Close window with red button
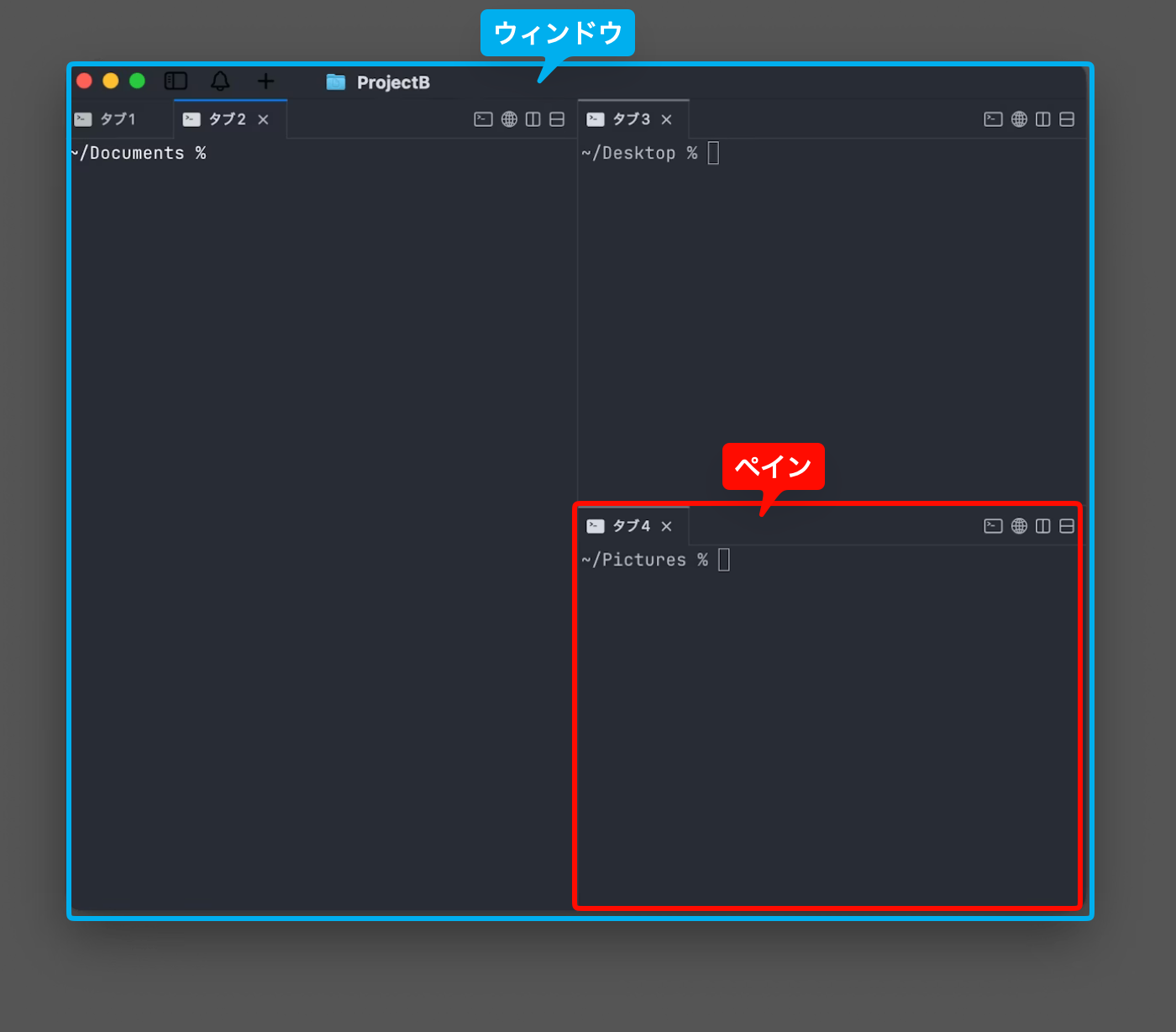 [84, 81]
